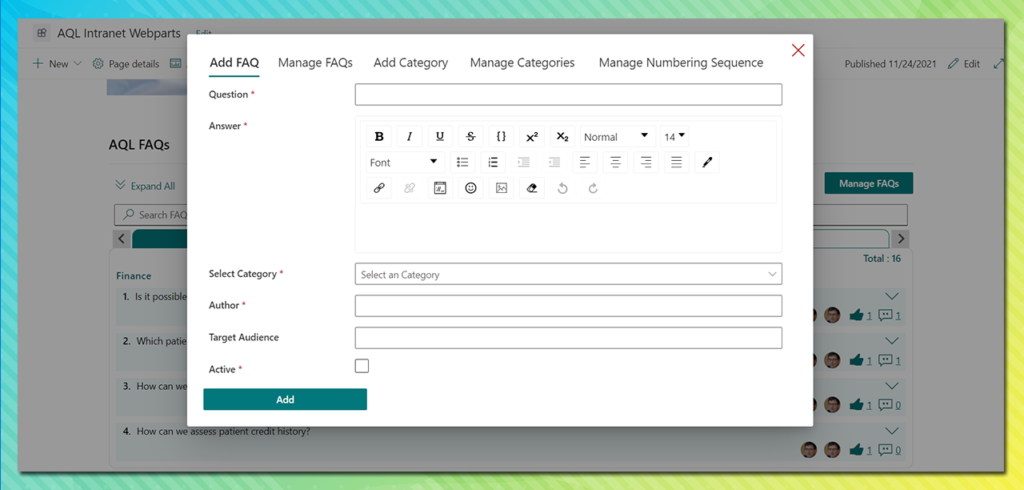Open the emoji picker in the editor
Image resolution: width=1024 pixels, height=490 pixels.
[471, 188]
